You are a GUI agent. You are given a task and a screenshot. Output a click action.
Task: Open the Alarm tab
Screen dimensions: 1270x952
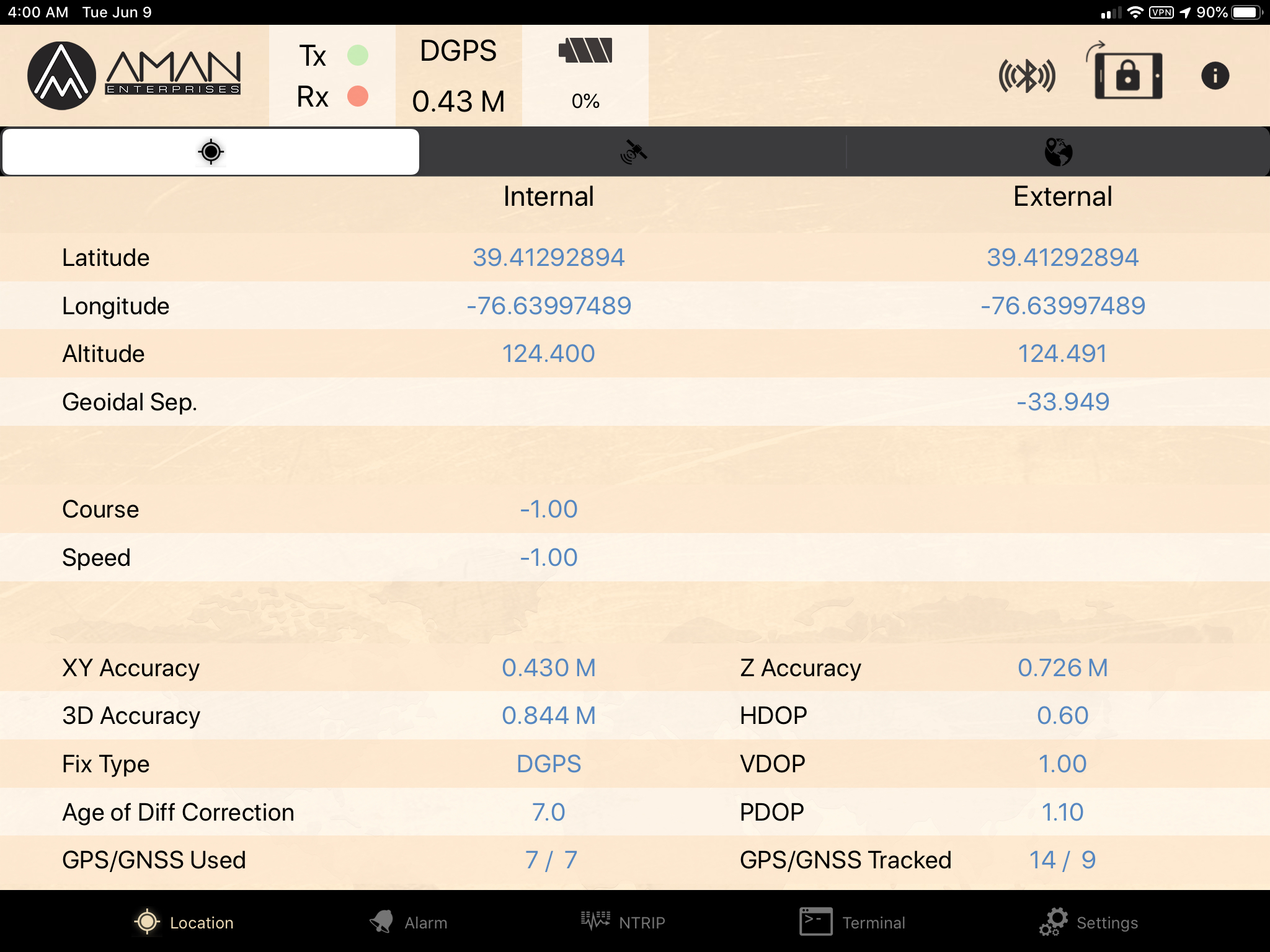(x=408, y=922)
